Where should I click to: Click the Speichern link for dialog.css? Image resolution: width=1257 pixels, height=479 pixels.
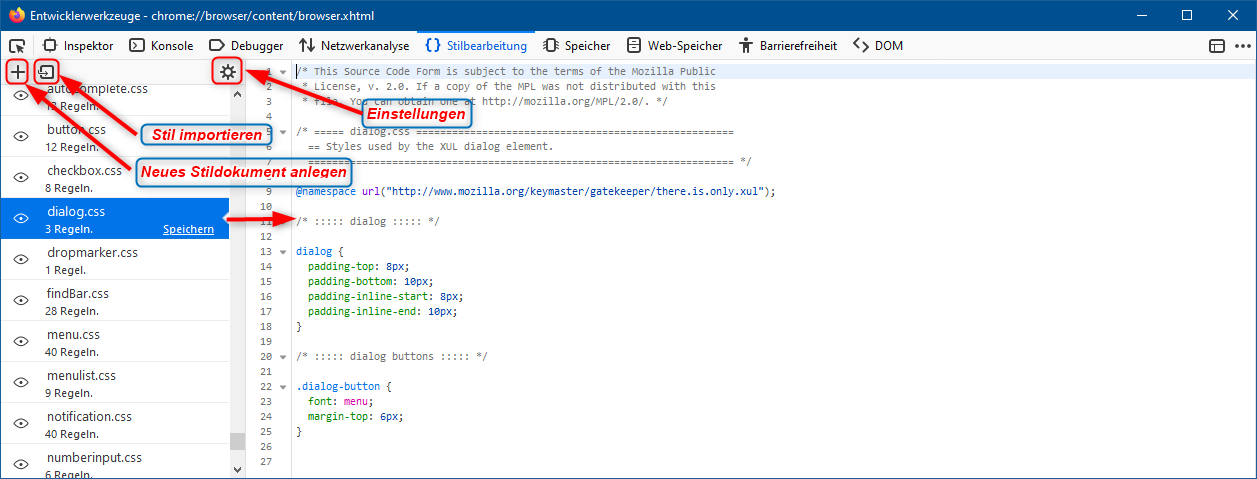(188, 229)
